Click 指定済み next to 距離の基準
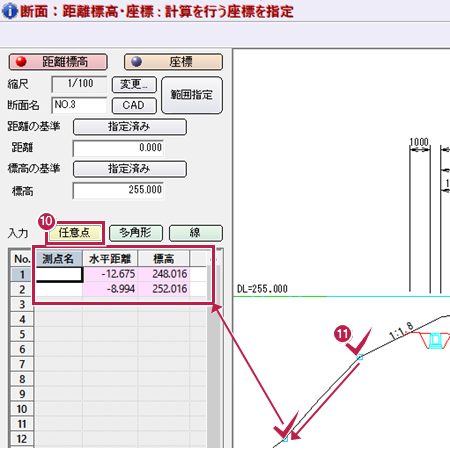The image size is (450, 450). pyautogui.click(x=130, y=127)
